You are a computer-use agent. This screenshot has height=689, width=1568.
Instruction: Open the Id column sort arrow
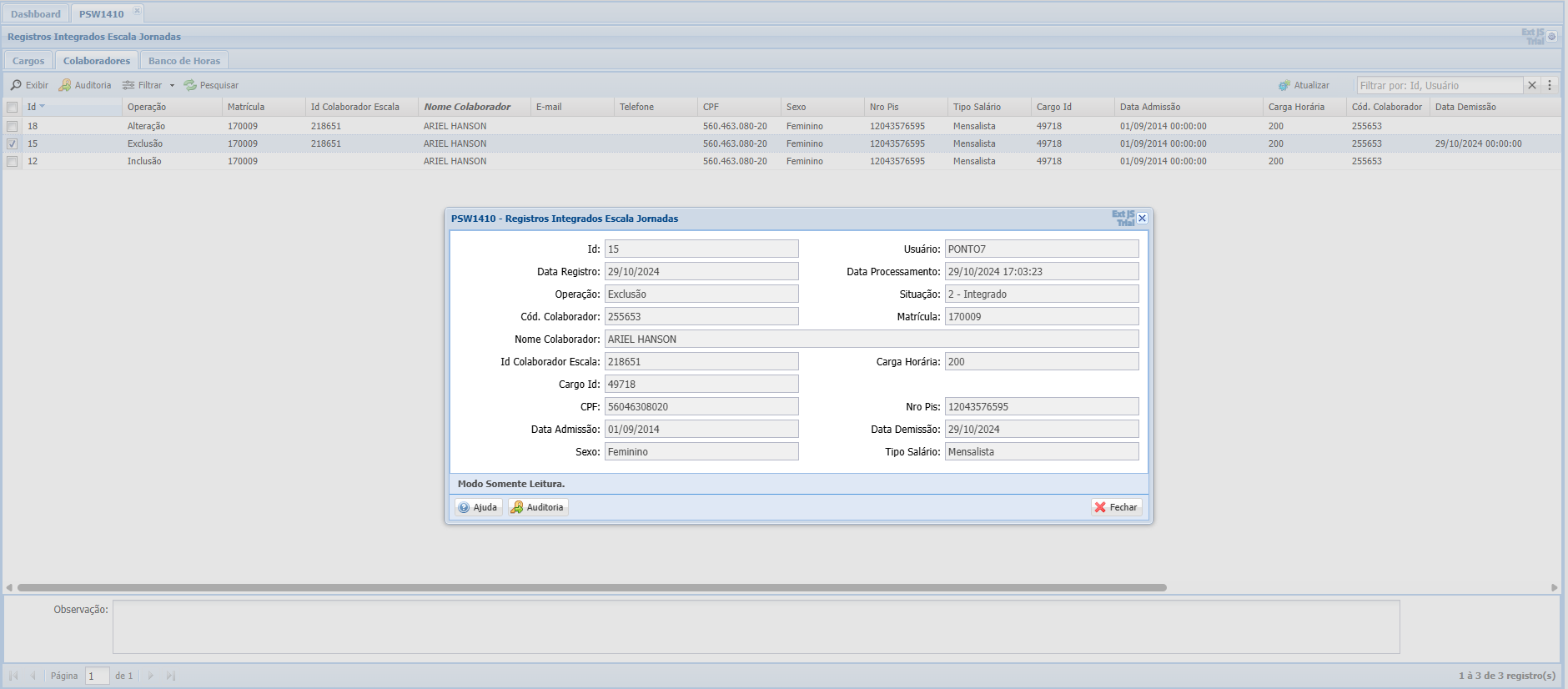click(x=43, y=107)
